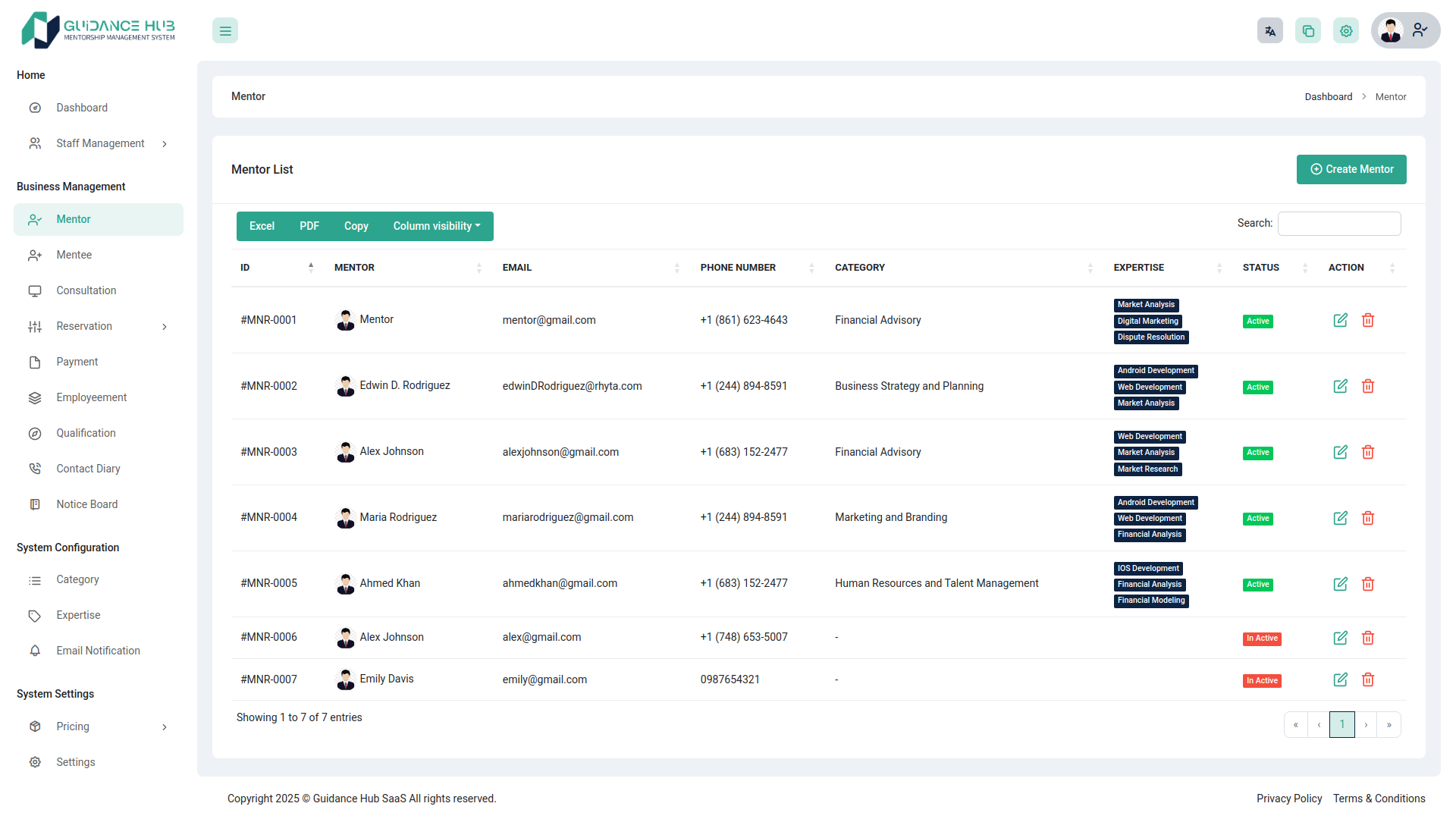Viewport: 1456px width, 819px height.
Task: Edit Emily Davis using the pencil icon
Action: pos(1340,679)
